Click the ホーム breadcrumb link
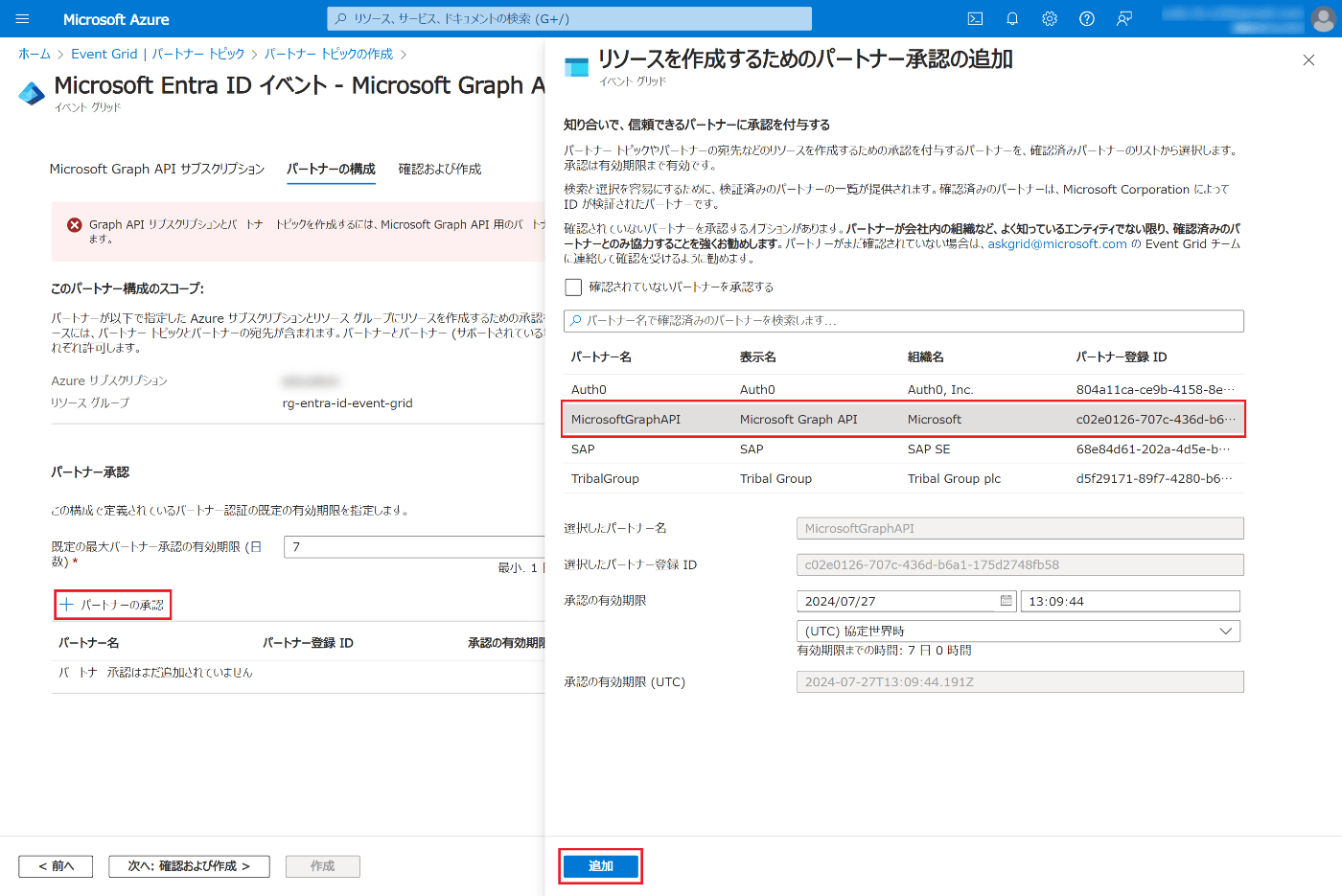 pos(35,54)
